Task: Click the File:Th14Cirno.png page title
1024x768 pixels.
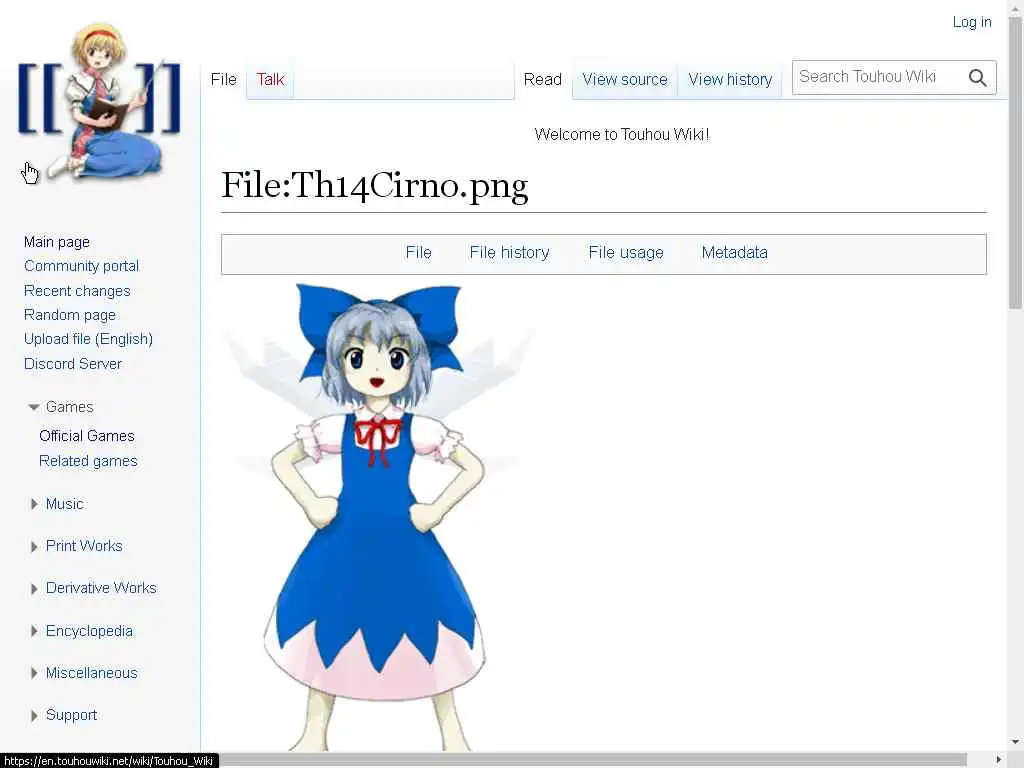Action: [x=375, y=186]
